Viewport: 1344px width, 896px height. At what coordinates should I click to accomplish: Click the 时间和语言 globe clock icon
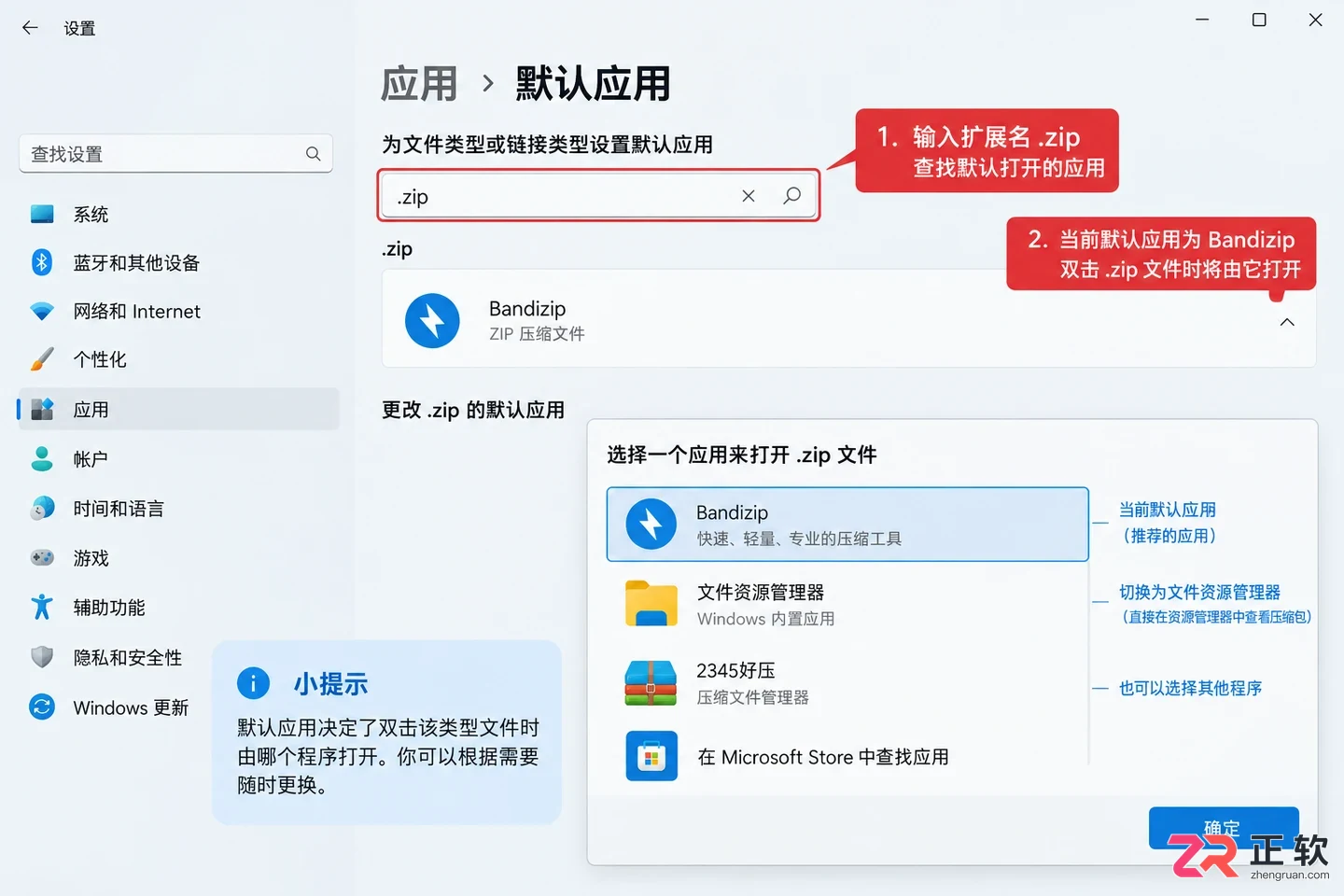(42, 509)
